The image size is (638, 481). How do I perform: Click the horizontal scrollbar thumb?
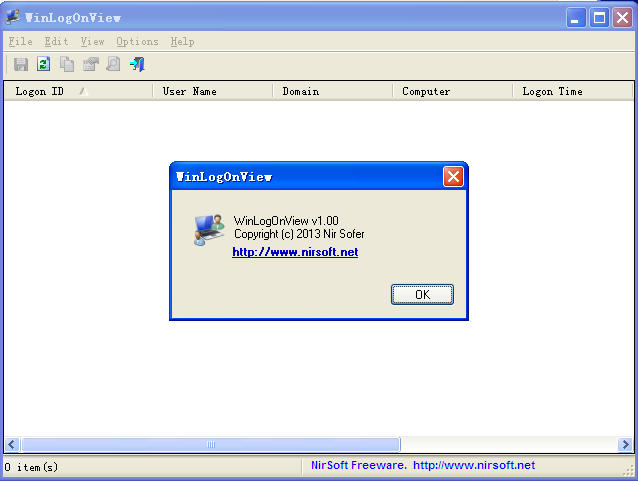tap(211, 444)
